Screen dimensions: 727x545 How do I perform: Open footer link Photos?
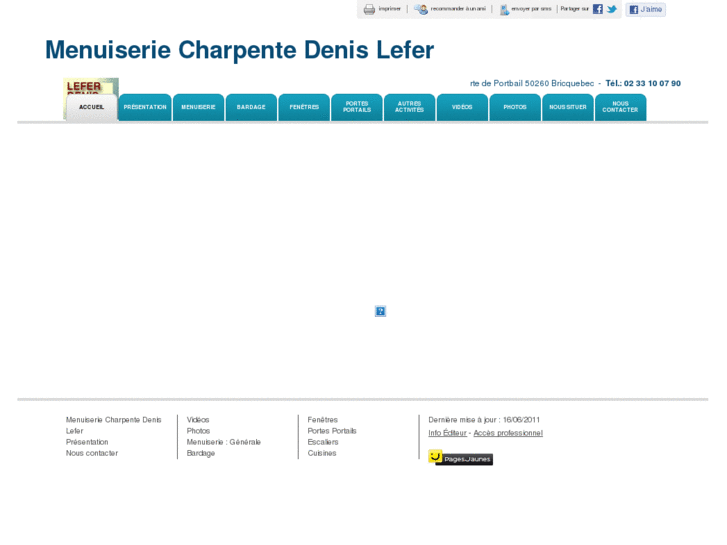point(198,431)
